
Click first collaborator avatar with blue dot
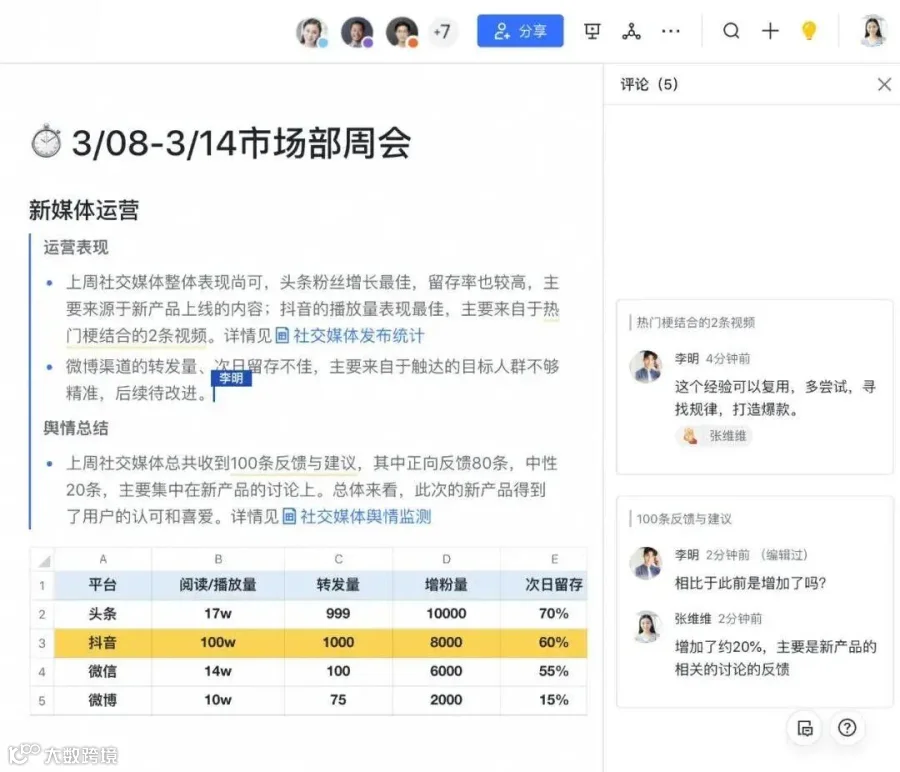point(312,32)
